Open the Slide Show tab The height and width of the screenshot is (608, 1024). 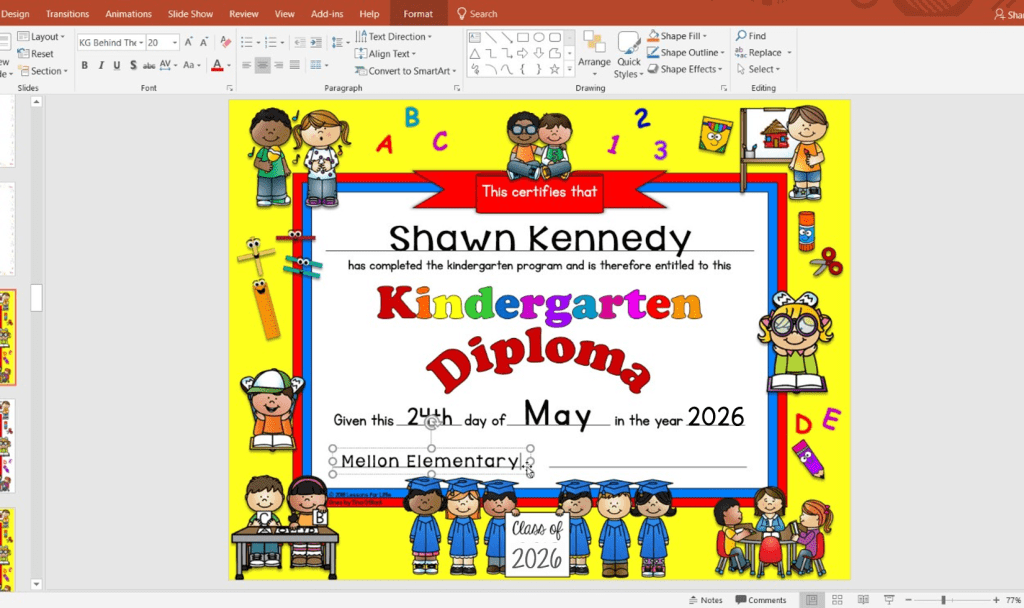[190, 14]
